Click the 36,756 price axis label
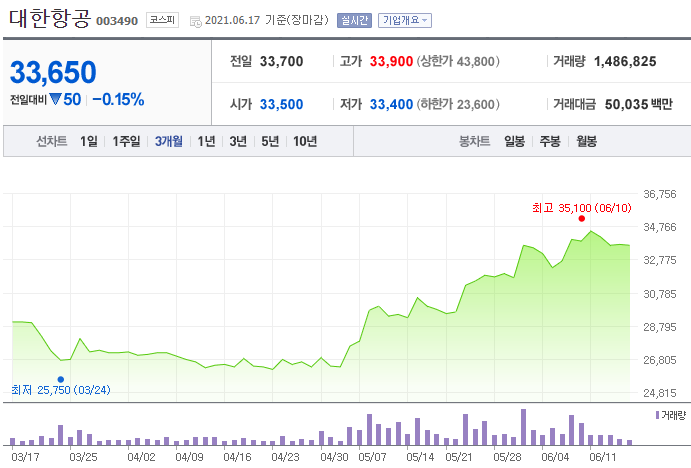The width and height of the screenshot is (691, 468). 660,194
